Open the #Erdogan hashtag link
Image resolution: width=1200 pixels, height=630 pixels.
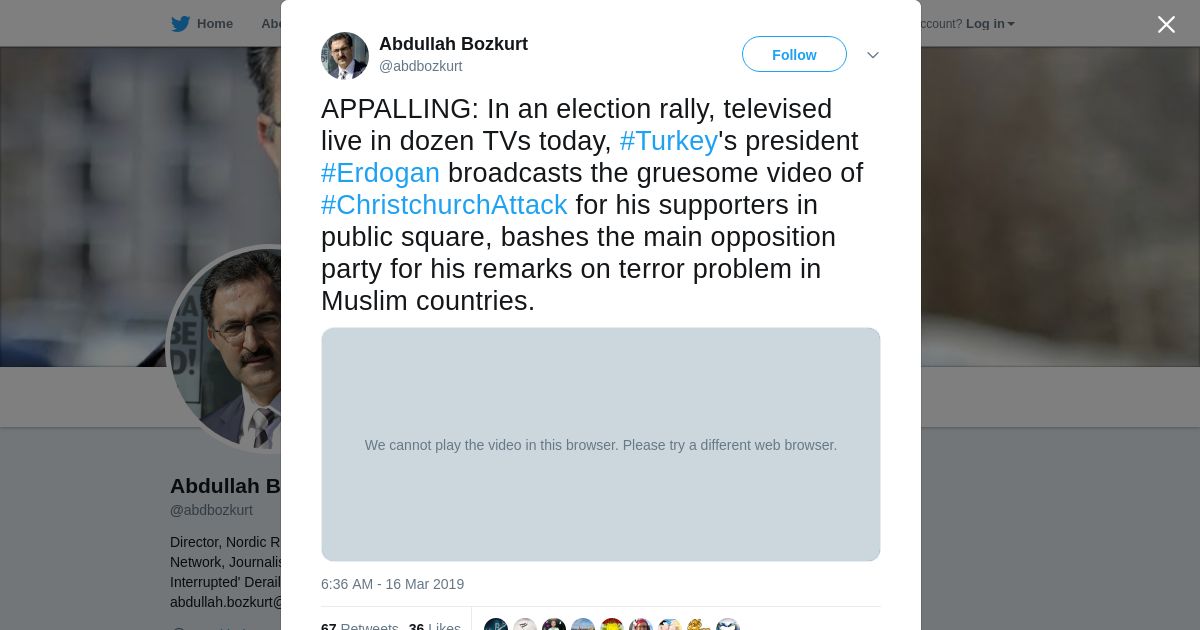pos(380,173)
